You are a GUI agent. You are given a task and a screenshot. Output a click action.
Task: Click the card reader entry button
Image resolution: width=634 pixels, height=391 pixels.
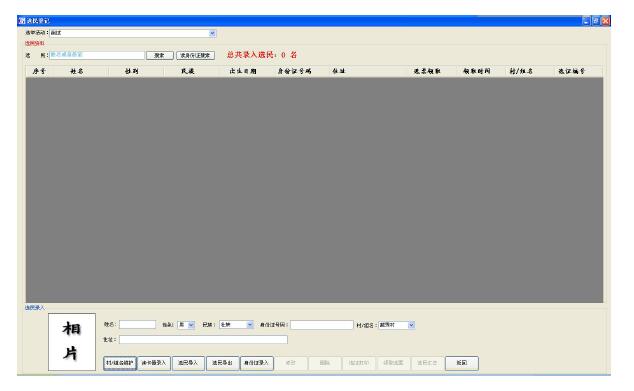point(154,363)
